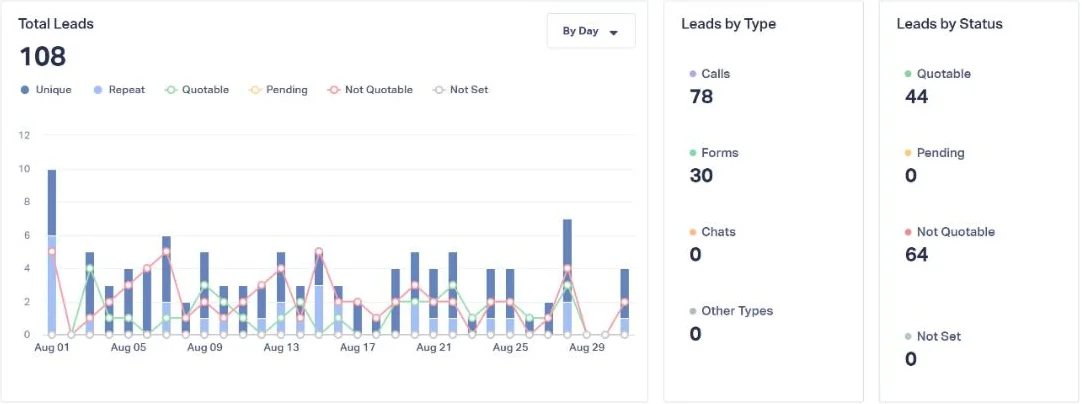Click the Leads by Type heading
Viewport: 1082px width, 404px height.
(x=729, y=23)
